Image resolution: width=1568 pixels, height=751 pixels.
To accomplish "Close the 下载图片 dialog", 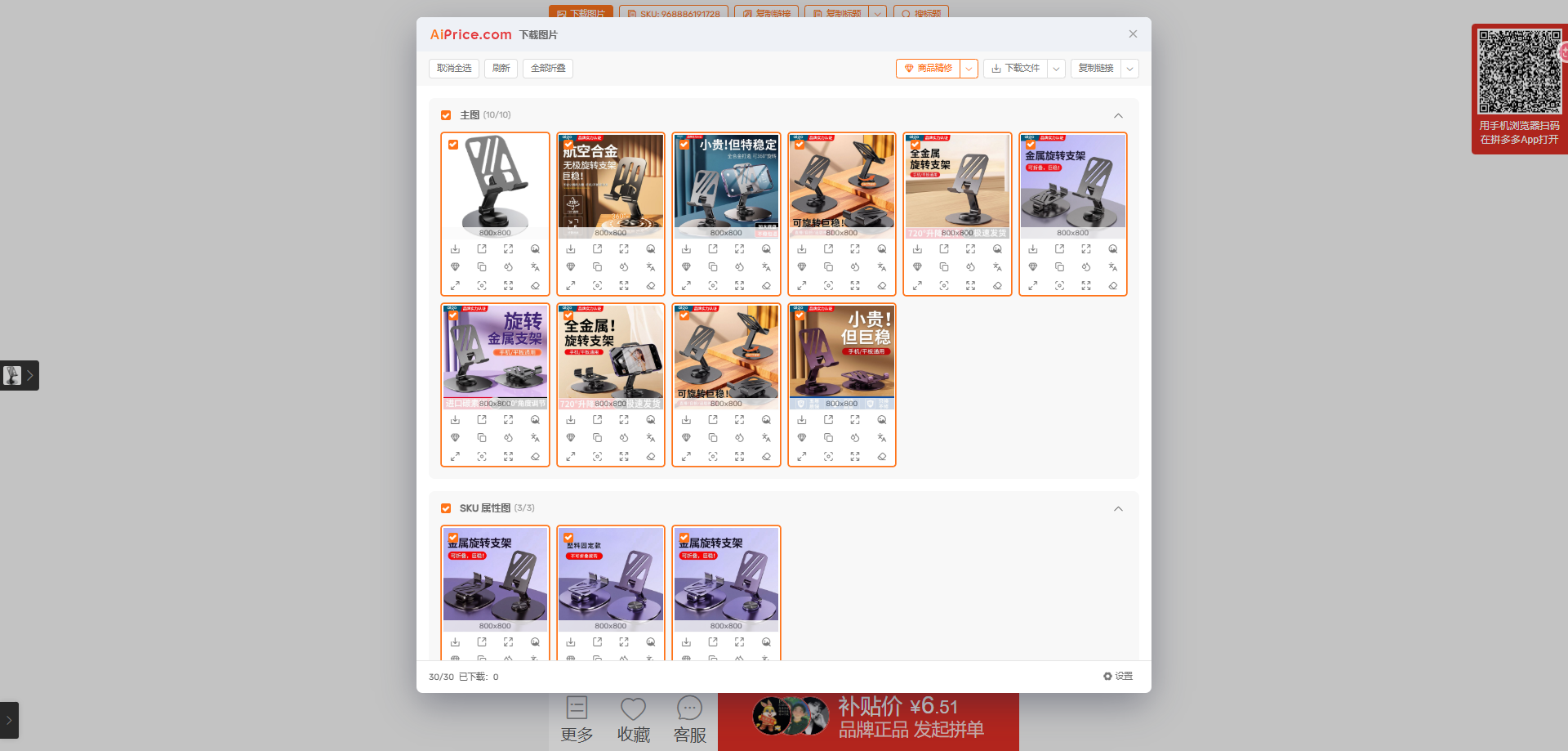I will (x=1133, y=34).
